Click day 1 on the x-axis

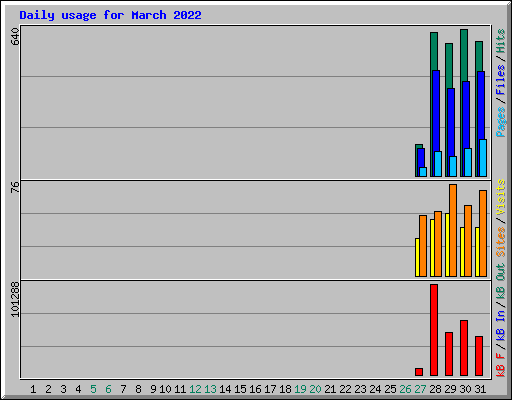coord(33,389)
